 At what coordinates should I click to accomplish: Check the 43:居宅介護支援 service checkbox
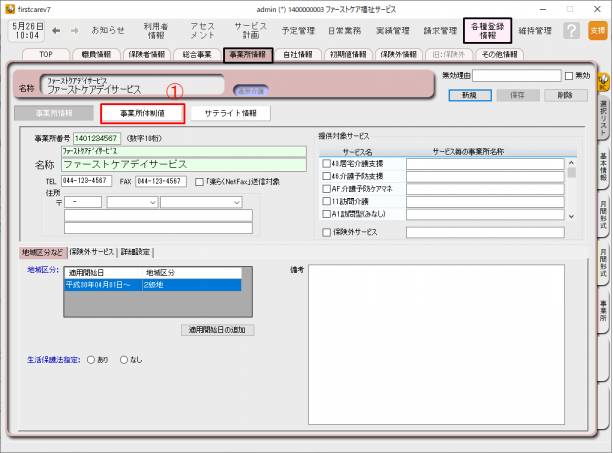pyautogui.click(x=326, y=163)
